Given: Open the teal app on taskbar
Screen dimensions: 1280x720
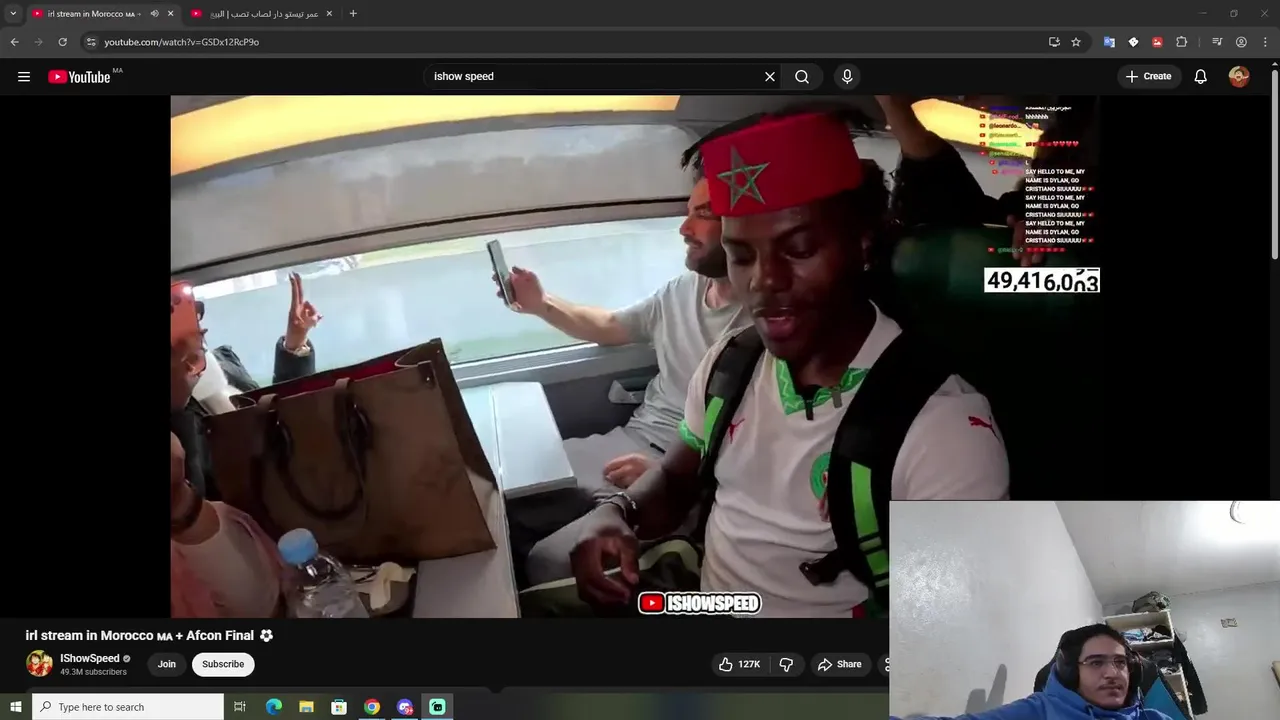Looking at the screenshot, I should pyautogui.click(x=437, y=707).
